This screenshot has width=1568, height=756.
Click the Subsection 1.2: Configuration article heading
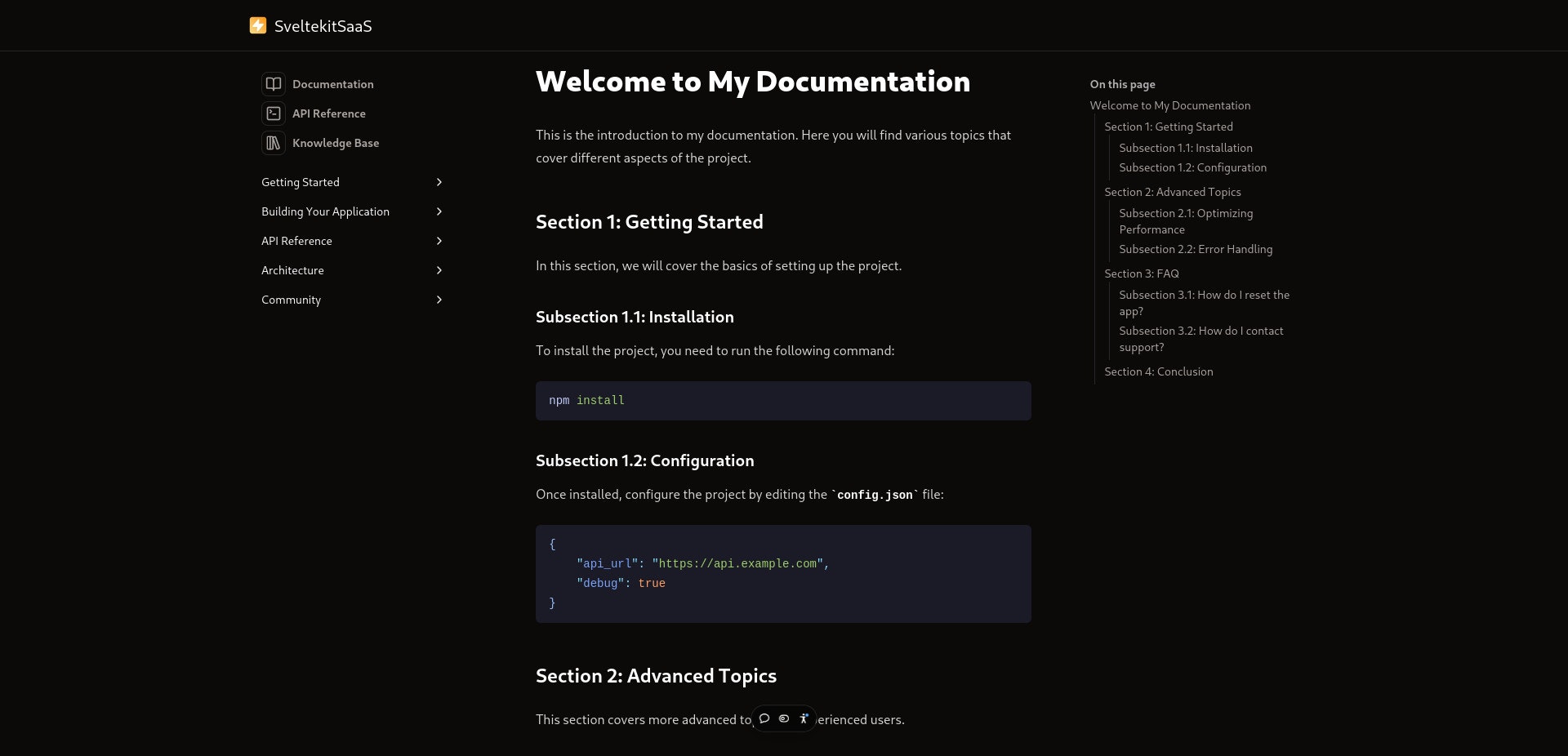click(x=644, y=460)
